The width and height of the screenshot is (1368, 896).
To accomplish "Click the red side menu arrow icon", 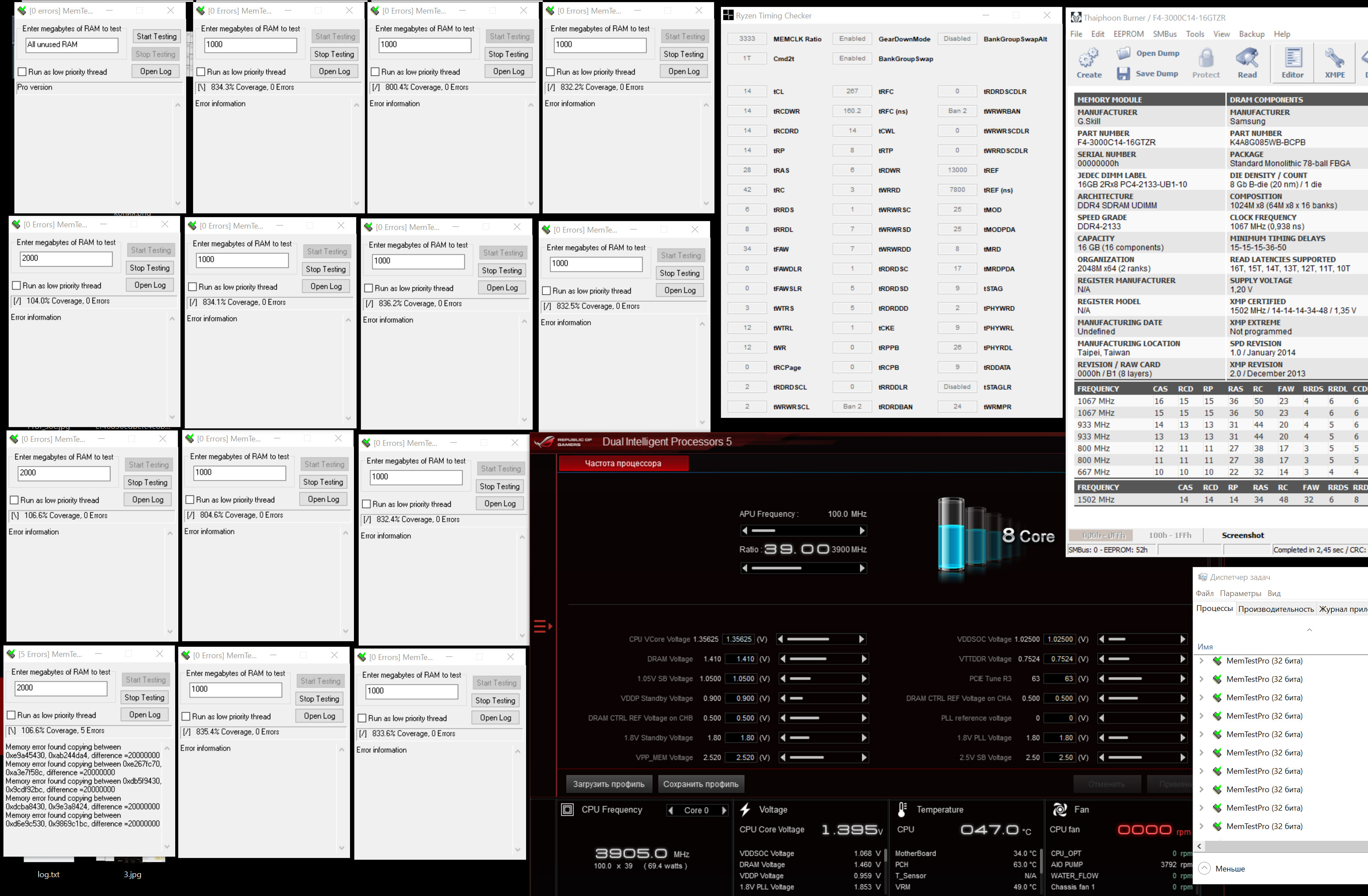I will [x=543, y=626].
